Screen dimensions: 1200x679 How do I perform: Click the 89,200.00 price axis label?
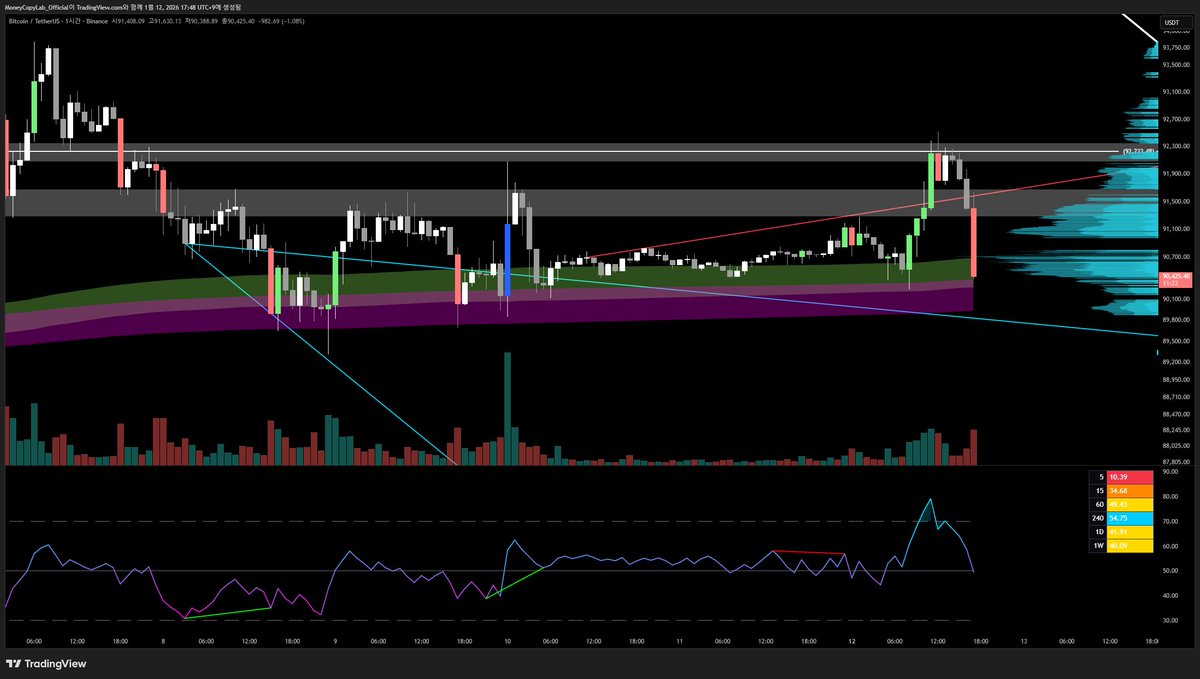(1176, 361)
